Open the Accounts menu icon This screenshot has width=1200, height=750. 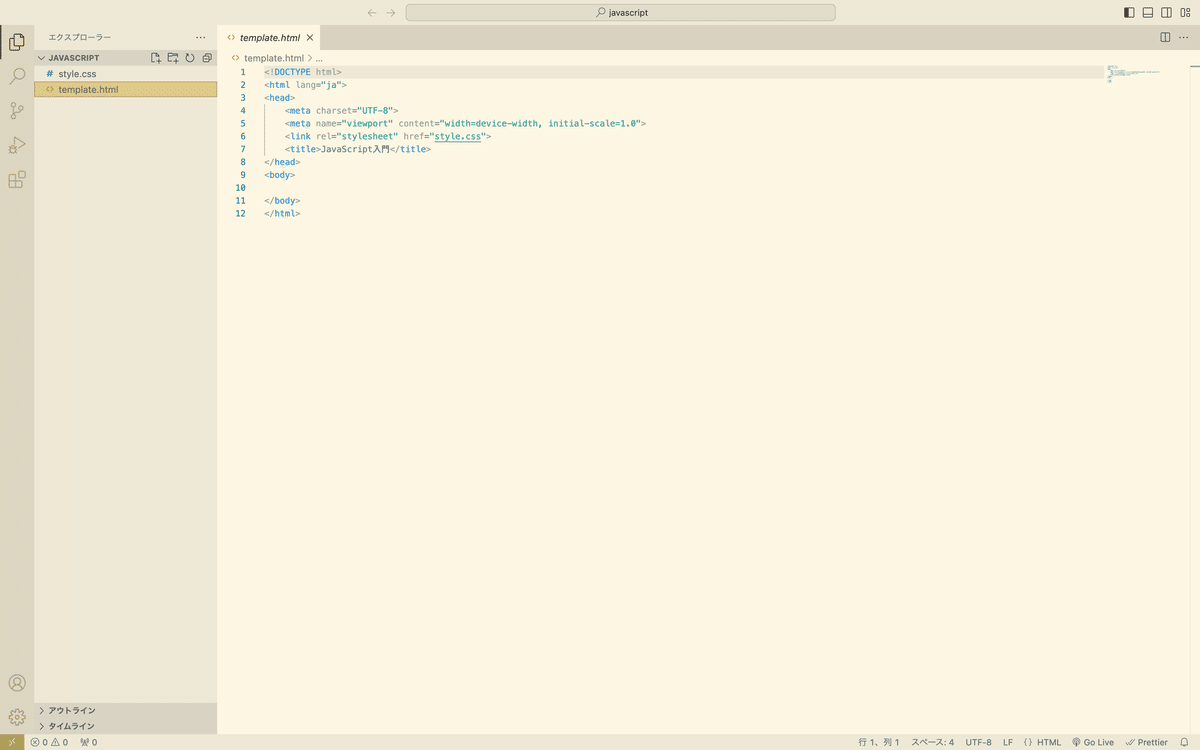pos(17,683)
